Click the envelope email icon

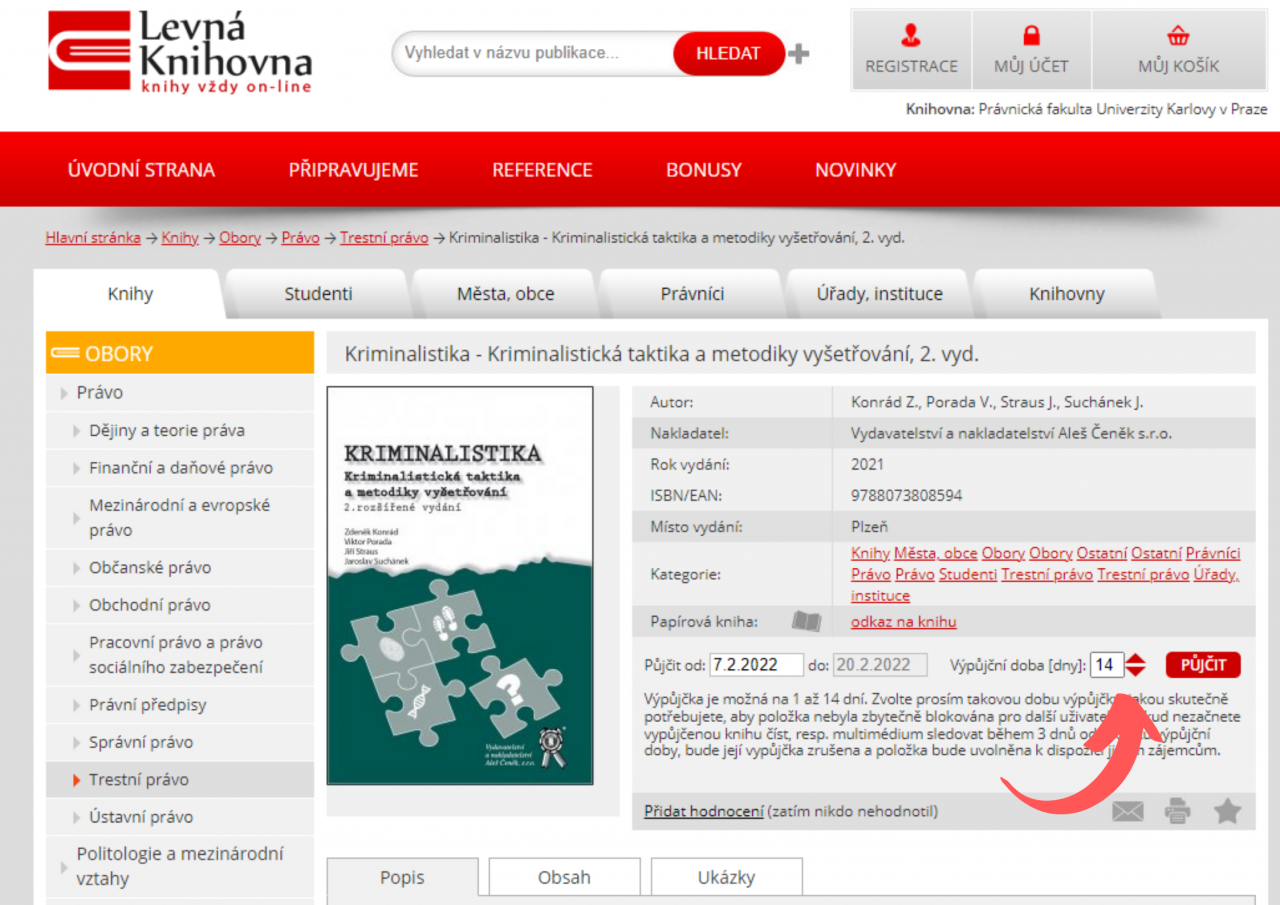pyautogui.click(x=1128, y=811)
